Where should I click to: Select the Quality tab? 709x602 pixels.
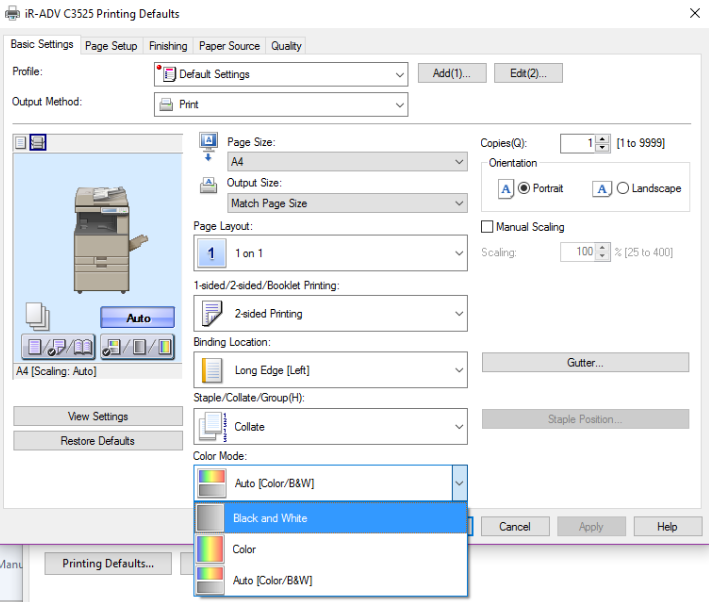click(x=286, y=46)
